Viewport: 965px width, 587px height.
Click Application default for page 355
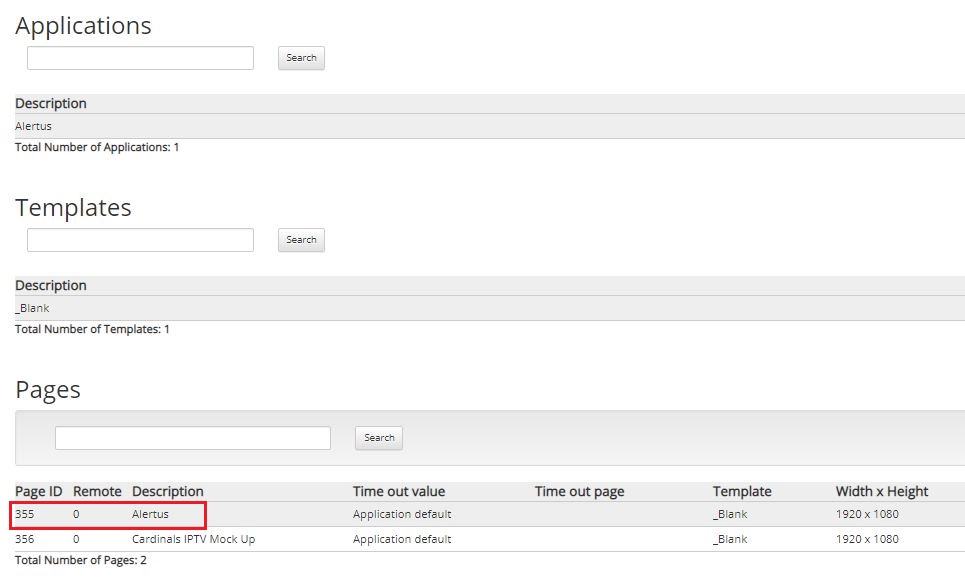point(402,514)
